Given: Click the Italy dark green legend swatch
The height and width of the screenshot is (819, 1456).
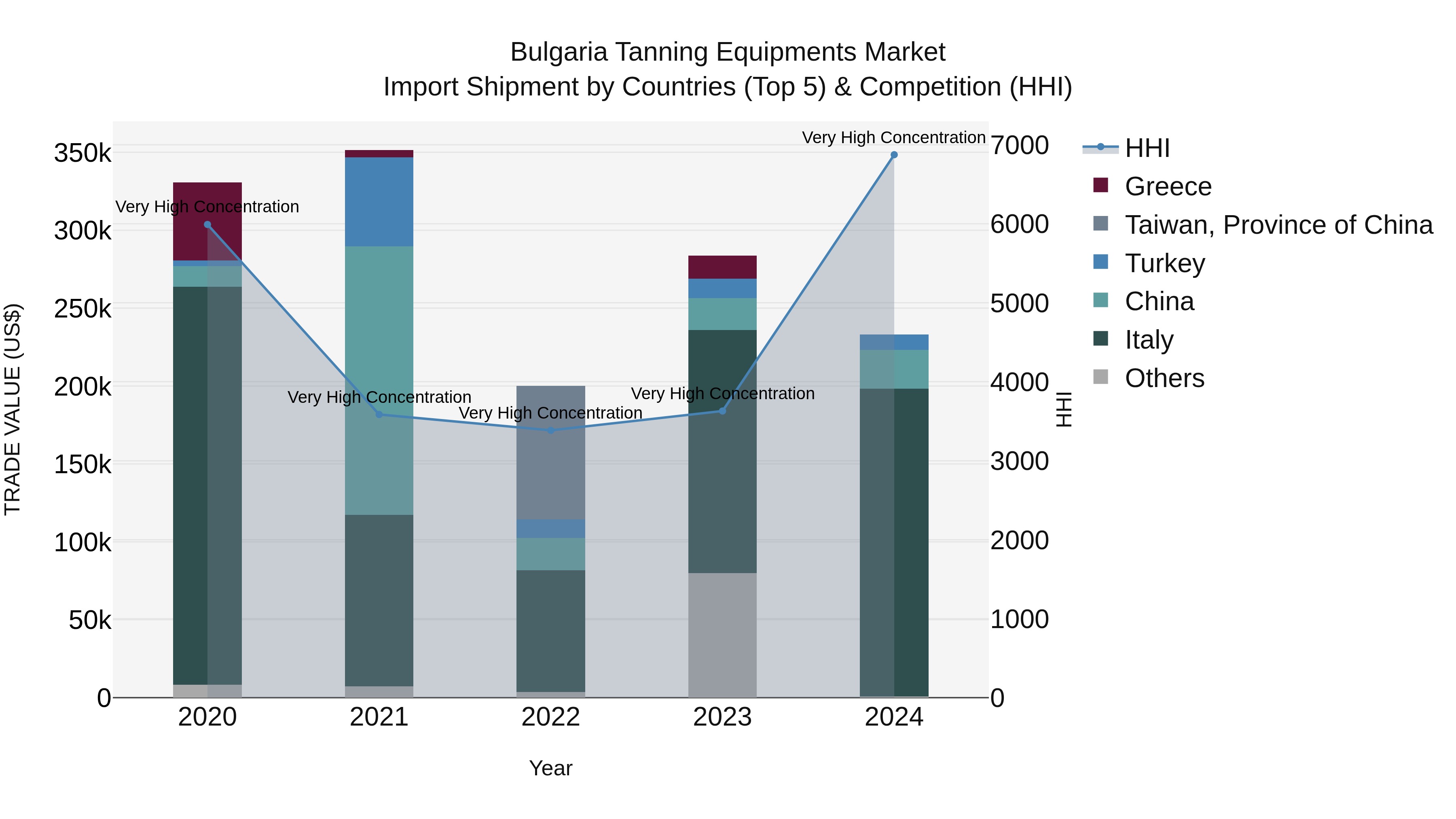Looking at the screenshot, I should (1100, 338).
